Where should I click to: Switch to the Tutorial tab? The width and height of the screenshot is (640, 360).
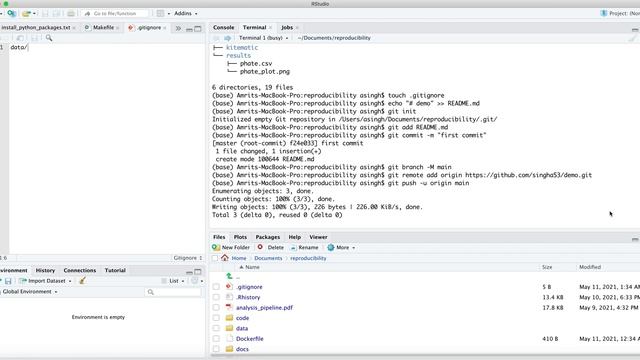[x=115, y=270]
